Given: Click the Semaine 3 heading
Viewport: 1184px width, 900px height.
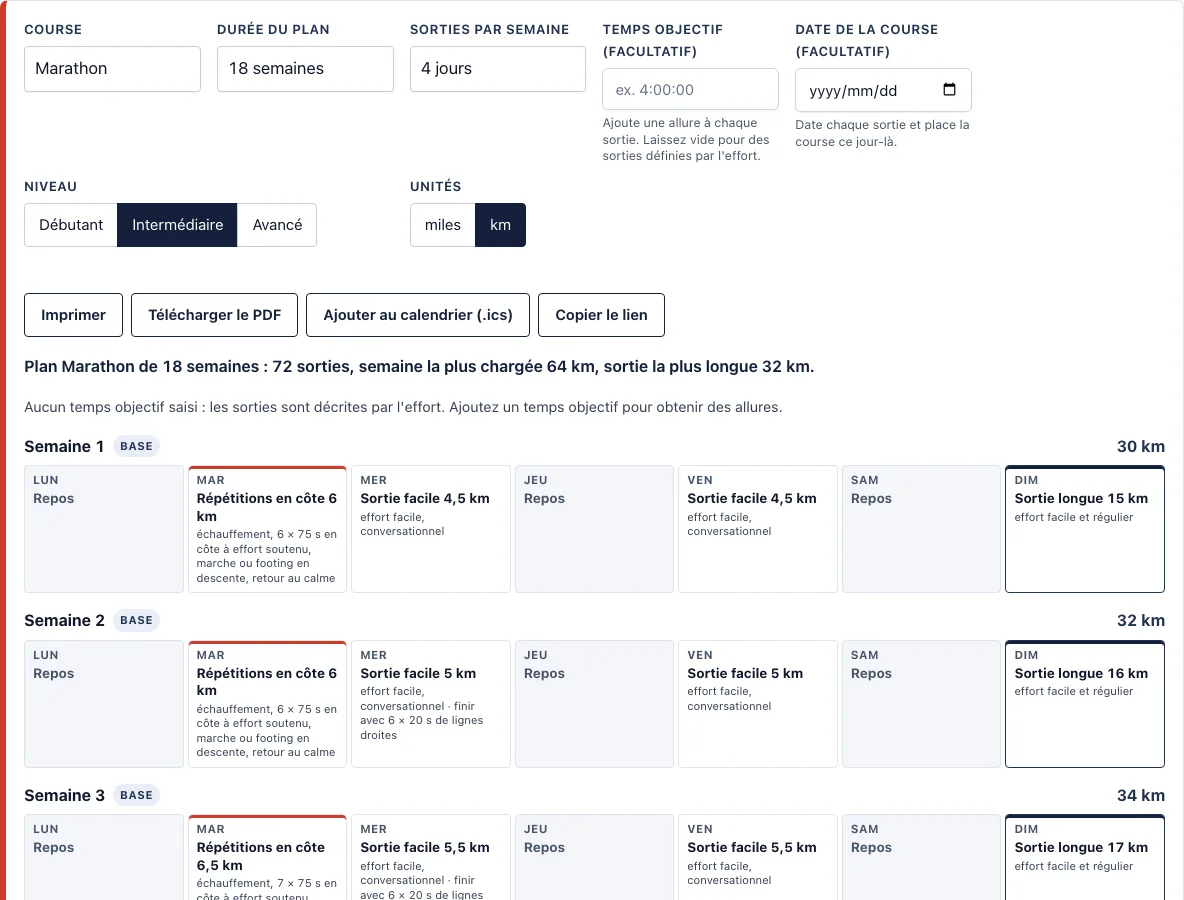Looking at the screenshot, I should pyautogui.click(x=64, y=795).
